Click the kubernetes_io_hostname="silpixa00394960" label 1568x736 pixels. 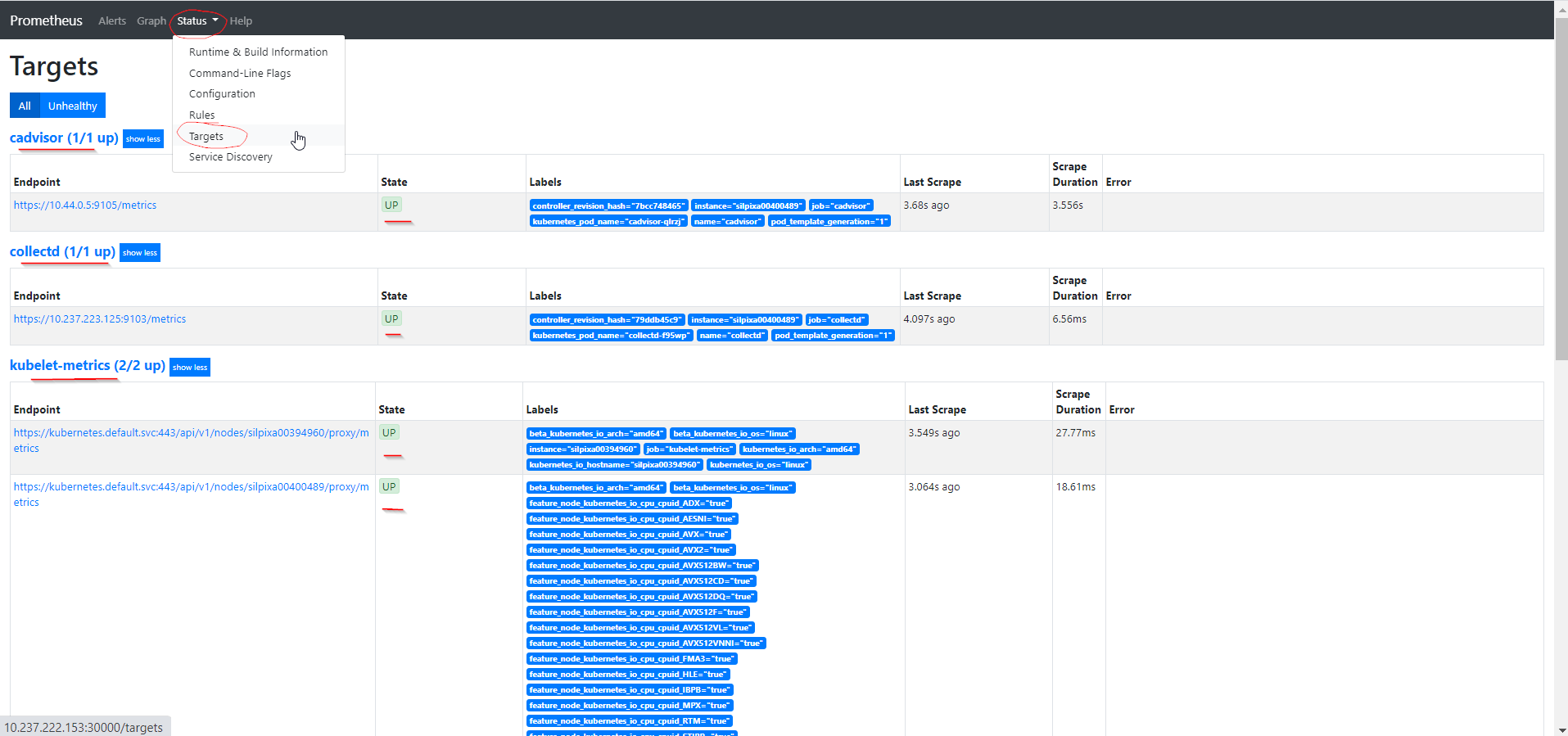615,464
